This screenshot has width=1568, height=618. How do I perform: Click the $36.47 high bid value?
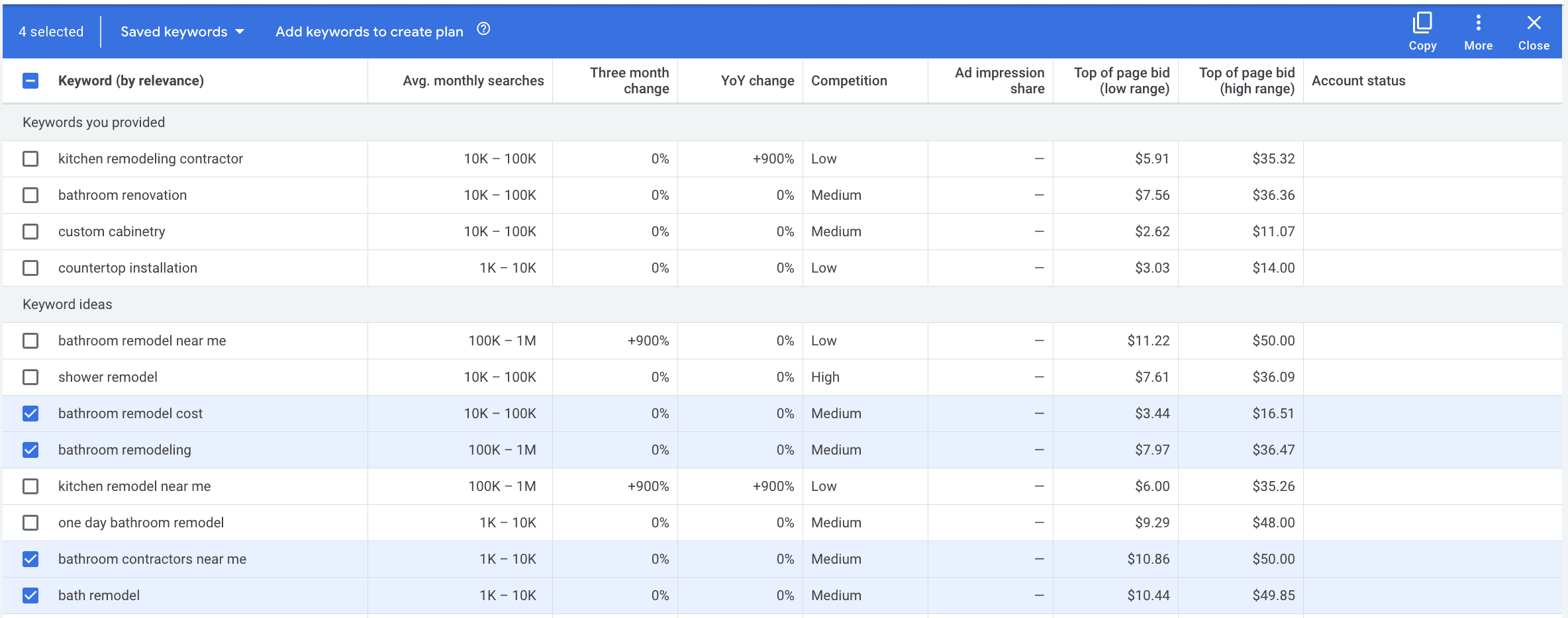(1273, 450)
